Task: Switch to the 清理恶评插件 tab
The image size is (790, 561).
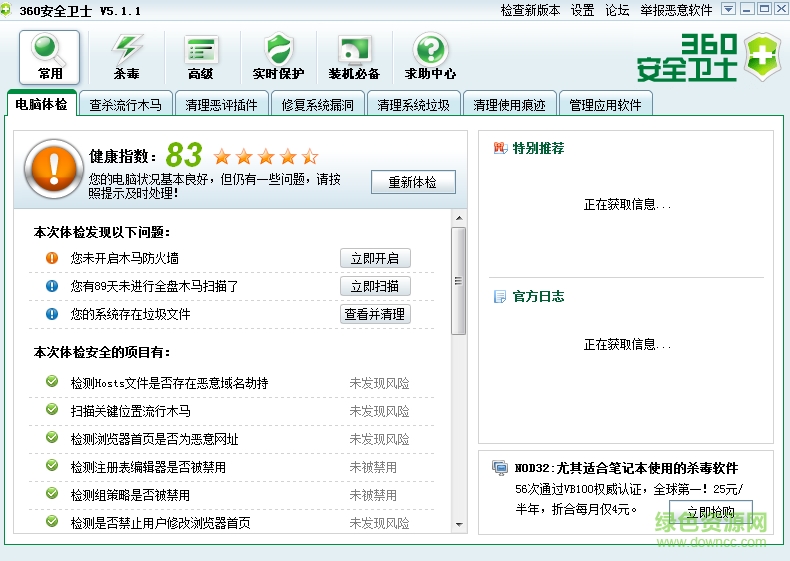Action: tap(221, 105)
